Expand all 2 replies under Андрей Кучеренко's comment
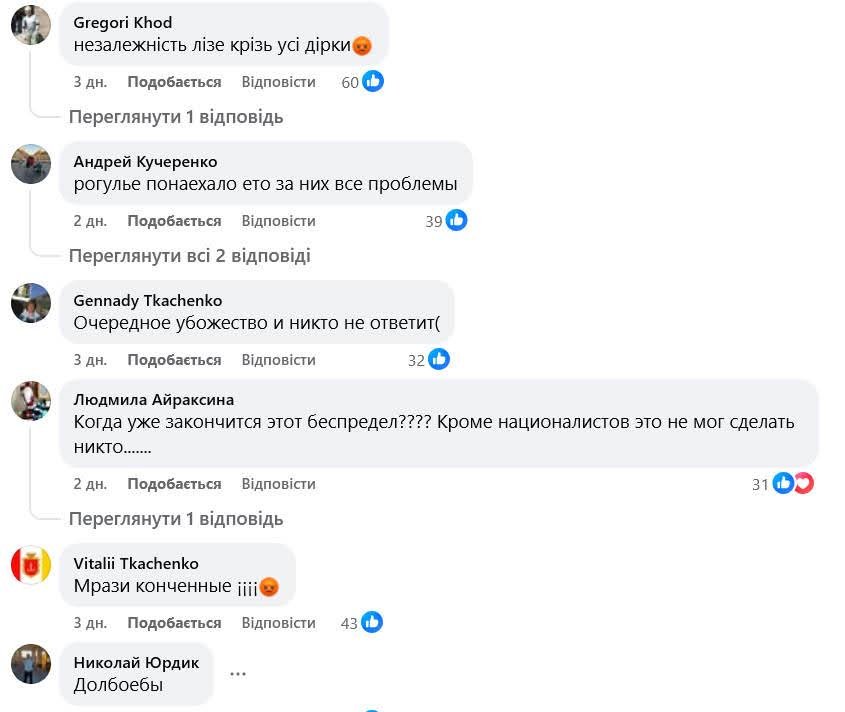 (x=189, y=256)
